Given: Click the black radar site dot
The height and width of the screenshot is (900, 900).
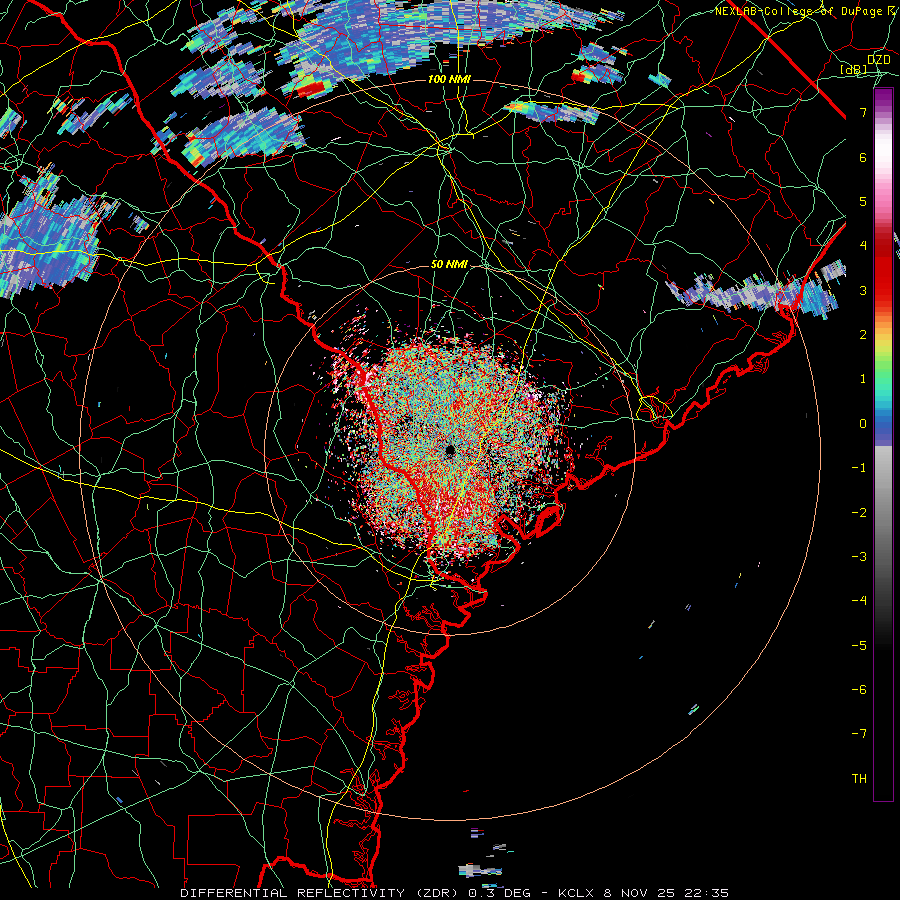Looking at the screenshot, I should click(450, 450).
